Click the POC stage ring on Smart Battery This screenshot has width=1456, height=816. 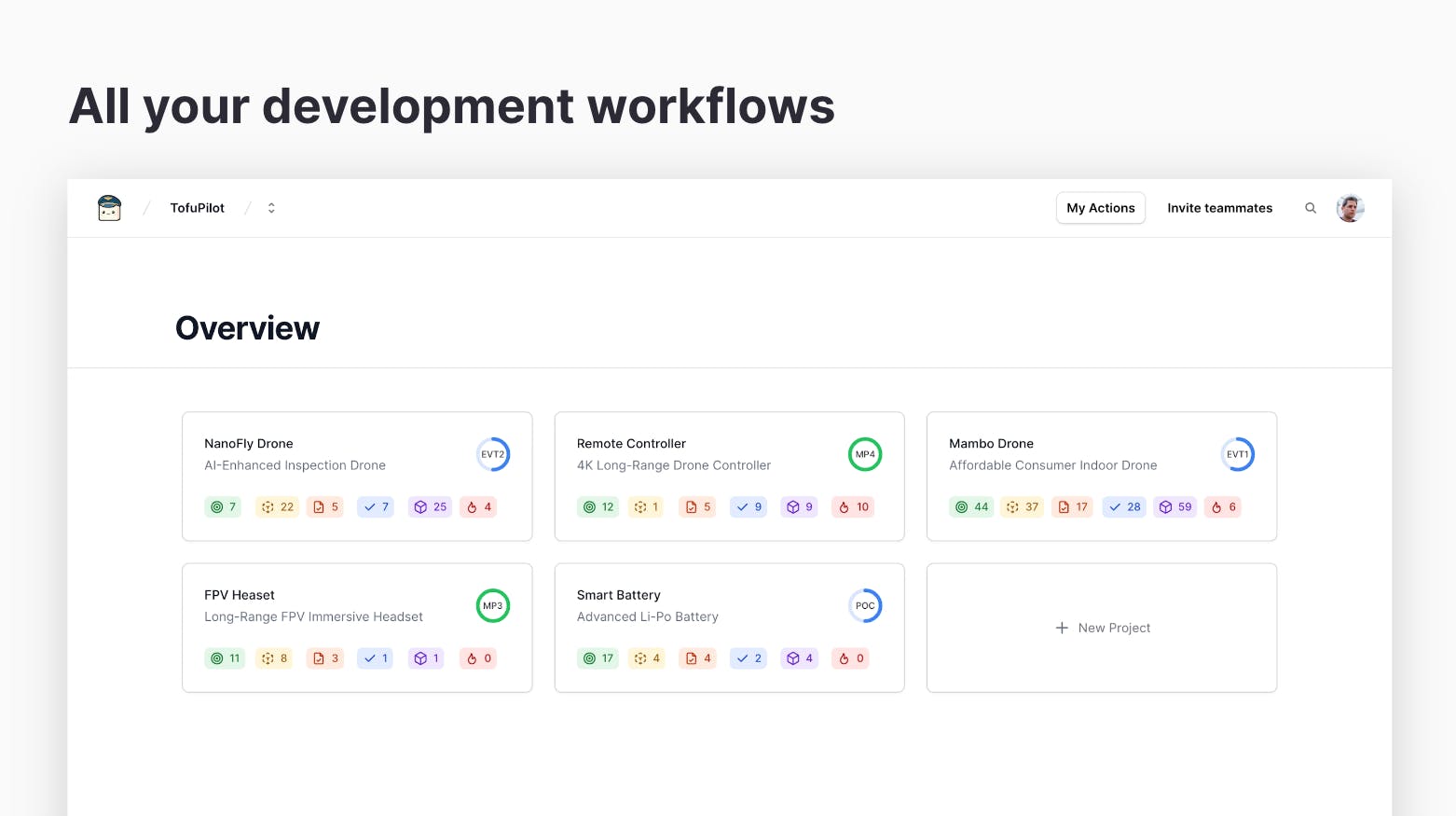[x=865, y=606]
